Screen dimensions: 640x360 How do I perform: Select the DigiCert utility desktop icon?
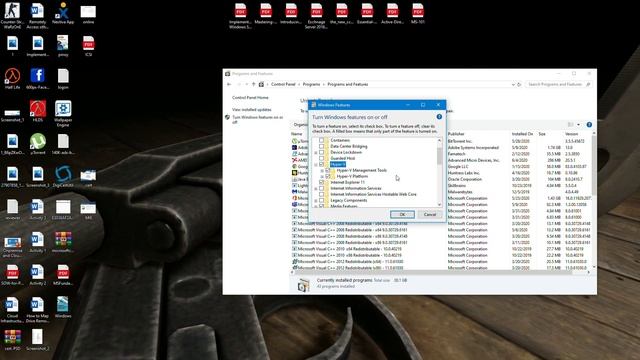(x=63, y=177)
